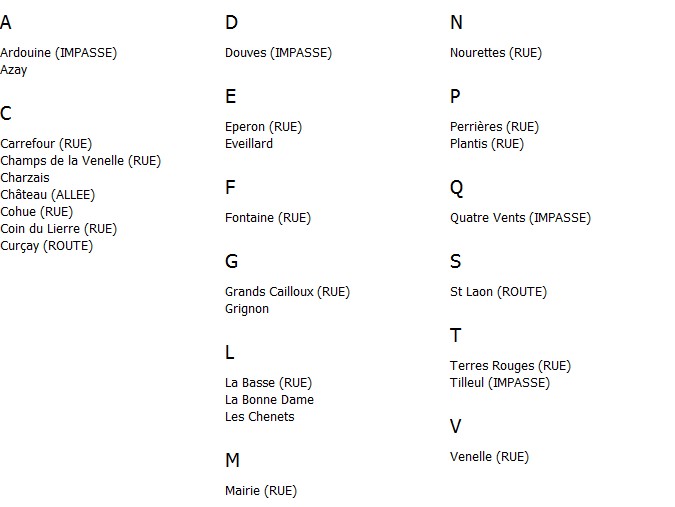
Task: Open the Perrières (RUE) entry
Action: coord(495,127)
